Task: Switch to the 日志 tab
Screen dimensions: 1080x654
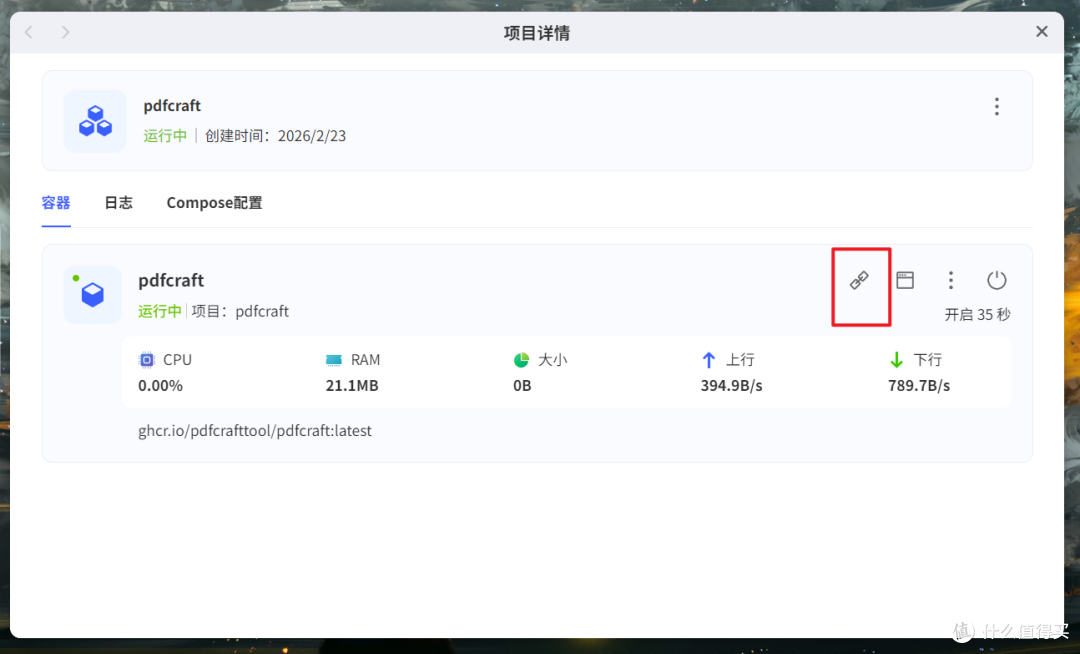Action: [118, 203]
